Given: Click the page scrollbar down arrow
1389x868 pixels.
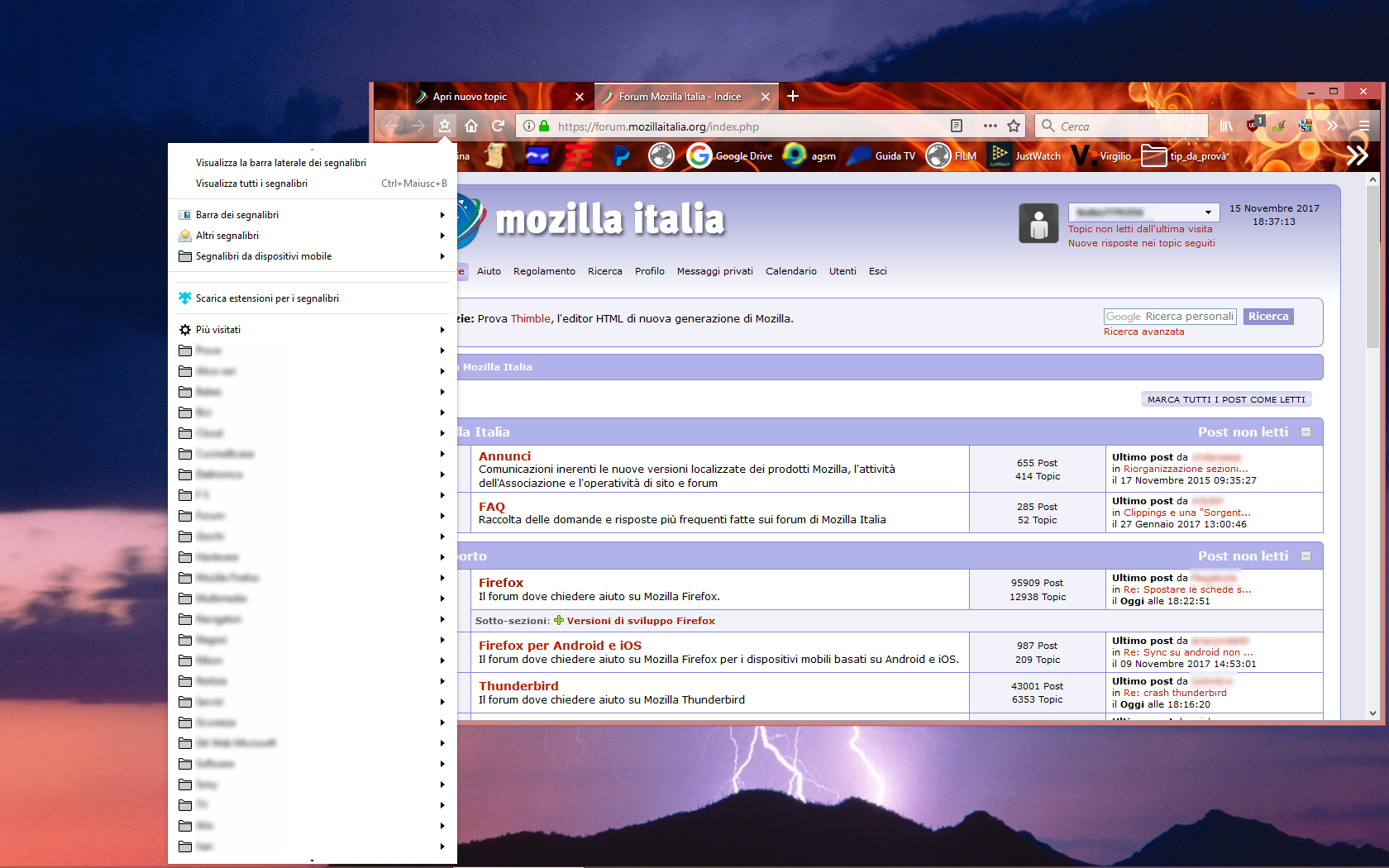Looking at the screenshot, I should pyautogui.click(x=1372, y=713).
